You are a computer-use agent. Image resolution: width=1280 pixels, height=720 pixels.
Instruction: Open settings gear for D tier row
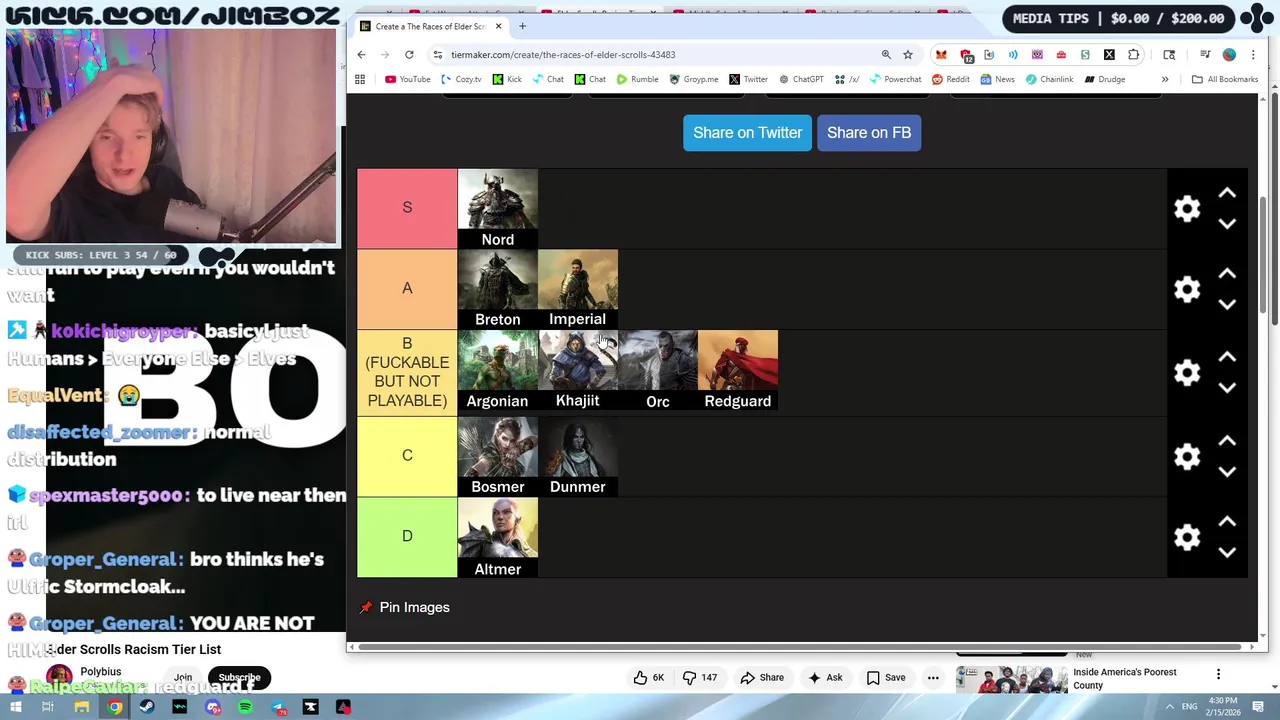click(x=1187, y=537)
